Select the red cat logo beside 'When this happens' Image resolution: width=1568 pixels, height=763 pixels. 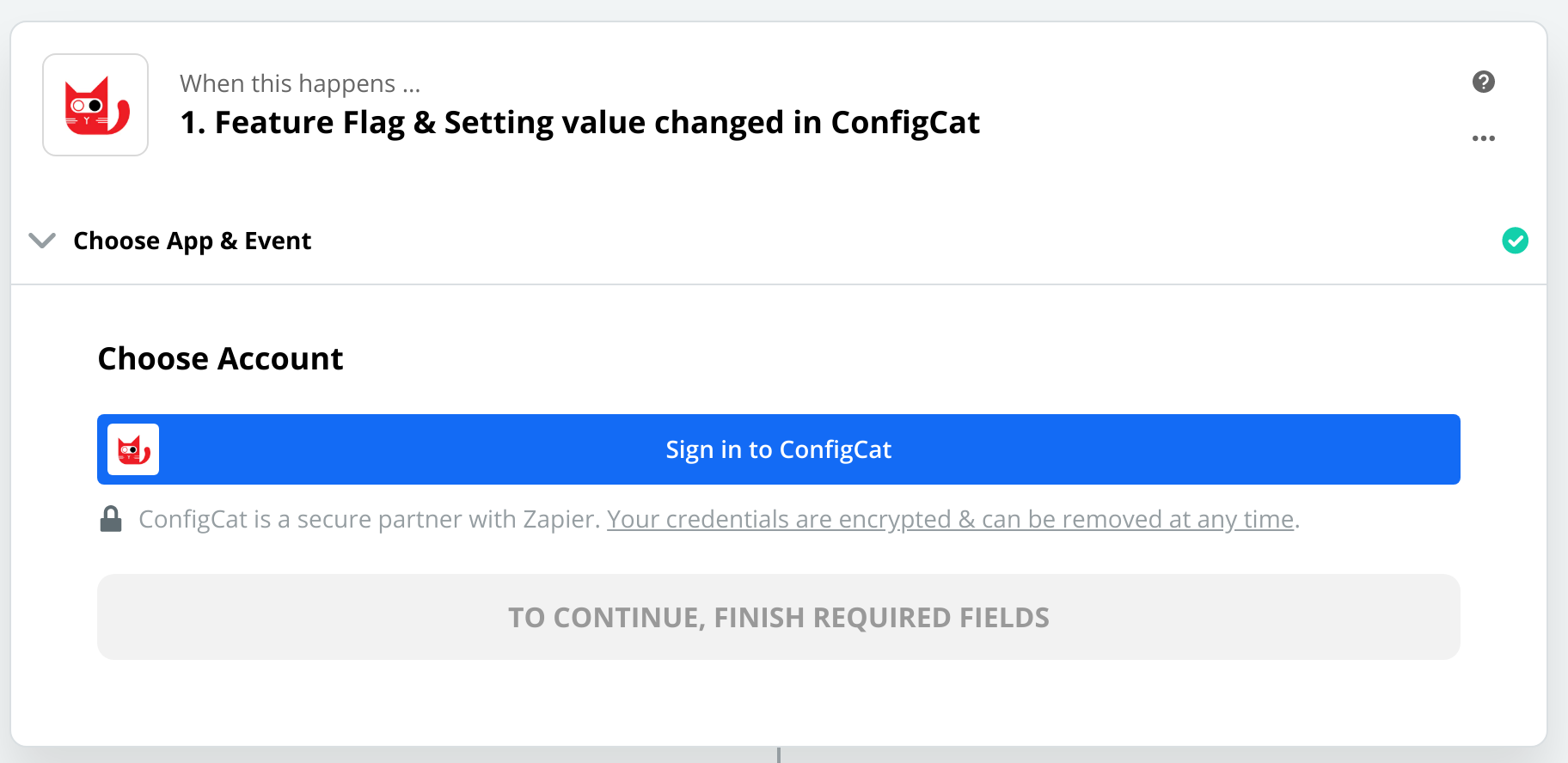click(x=95, y=104)
